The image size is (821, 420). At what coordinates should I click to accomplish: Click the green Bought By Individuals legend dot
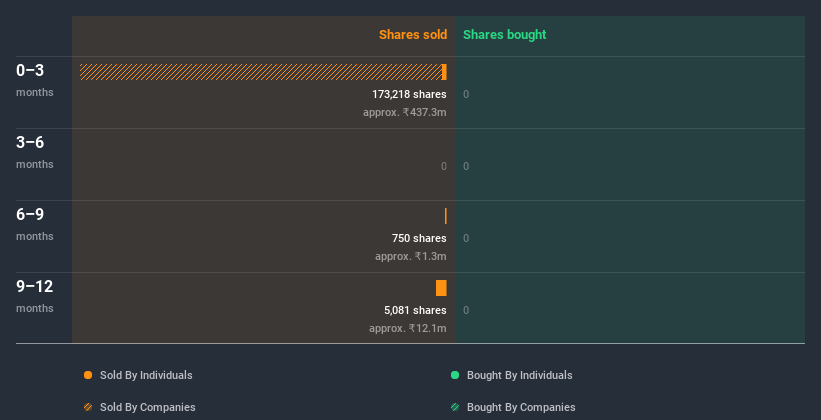(455, 375)
